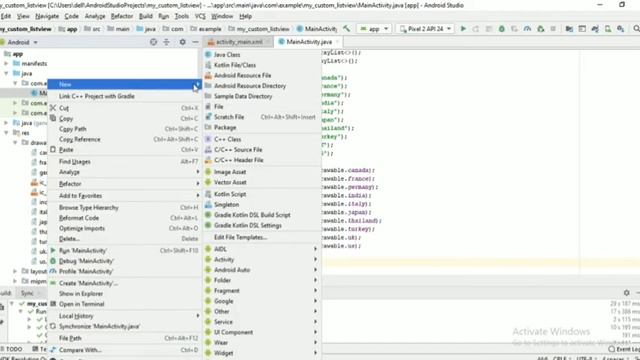Expand the UI Component submenu
The image size is (640, 360).
(x=262, y=332)
